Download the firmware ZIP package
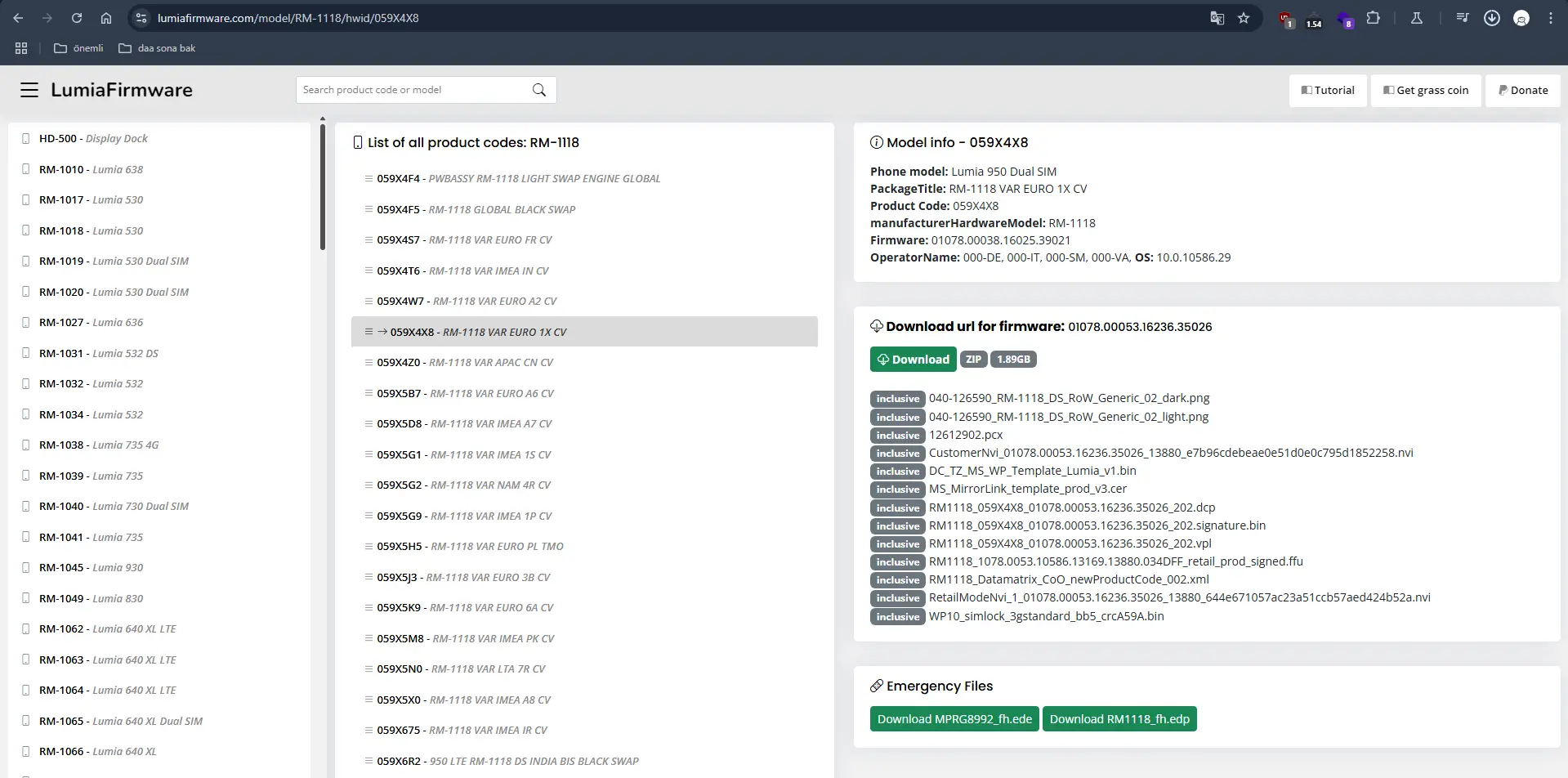 coord(913,360)
